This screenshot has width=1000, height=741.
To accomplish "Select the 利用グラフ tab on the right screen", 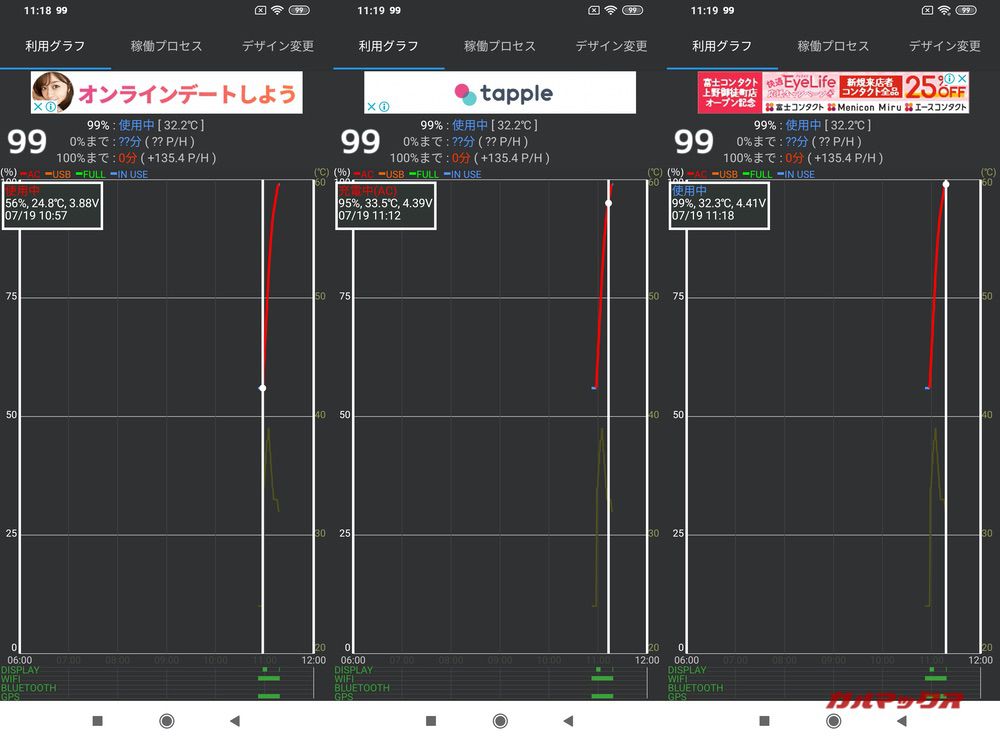I will pos(722,46).
